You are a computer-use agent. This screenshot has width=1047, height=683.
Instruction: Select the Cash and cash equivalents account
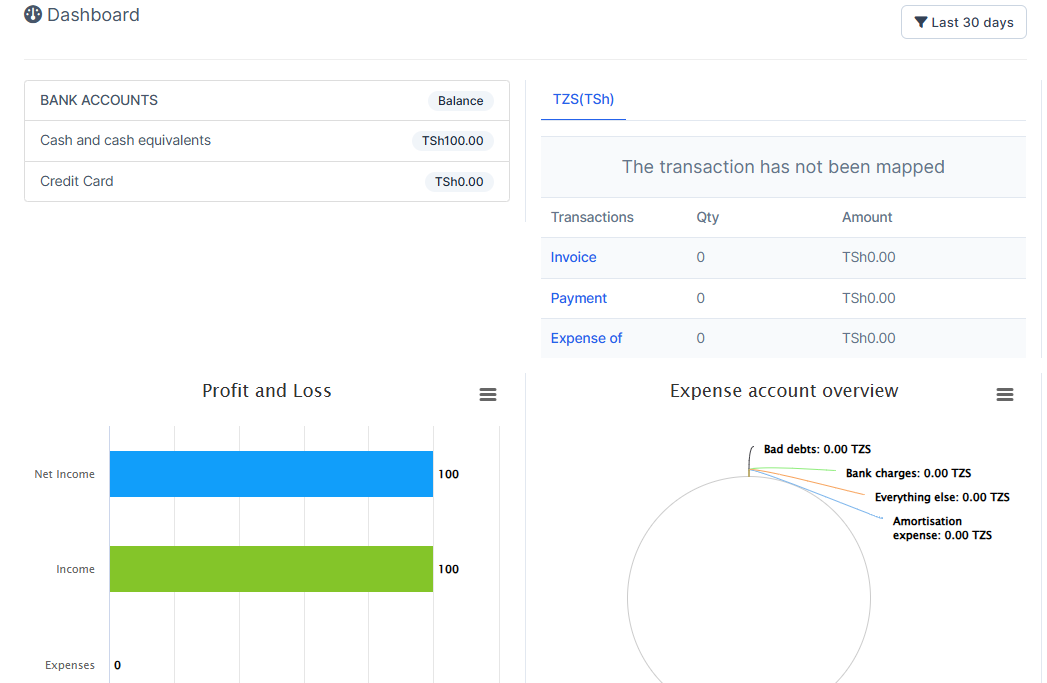125,141
